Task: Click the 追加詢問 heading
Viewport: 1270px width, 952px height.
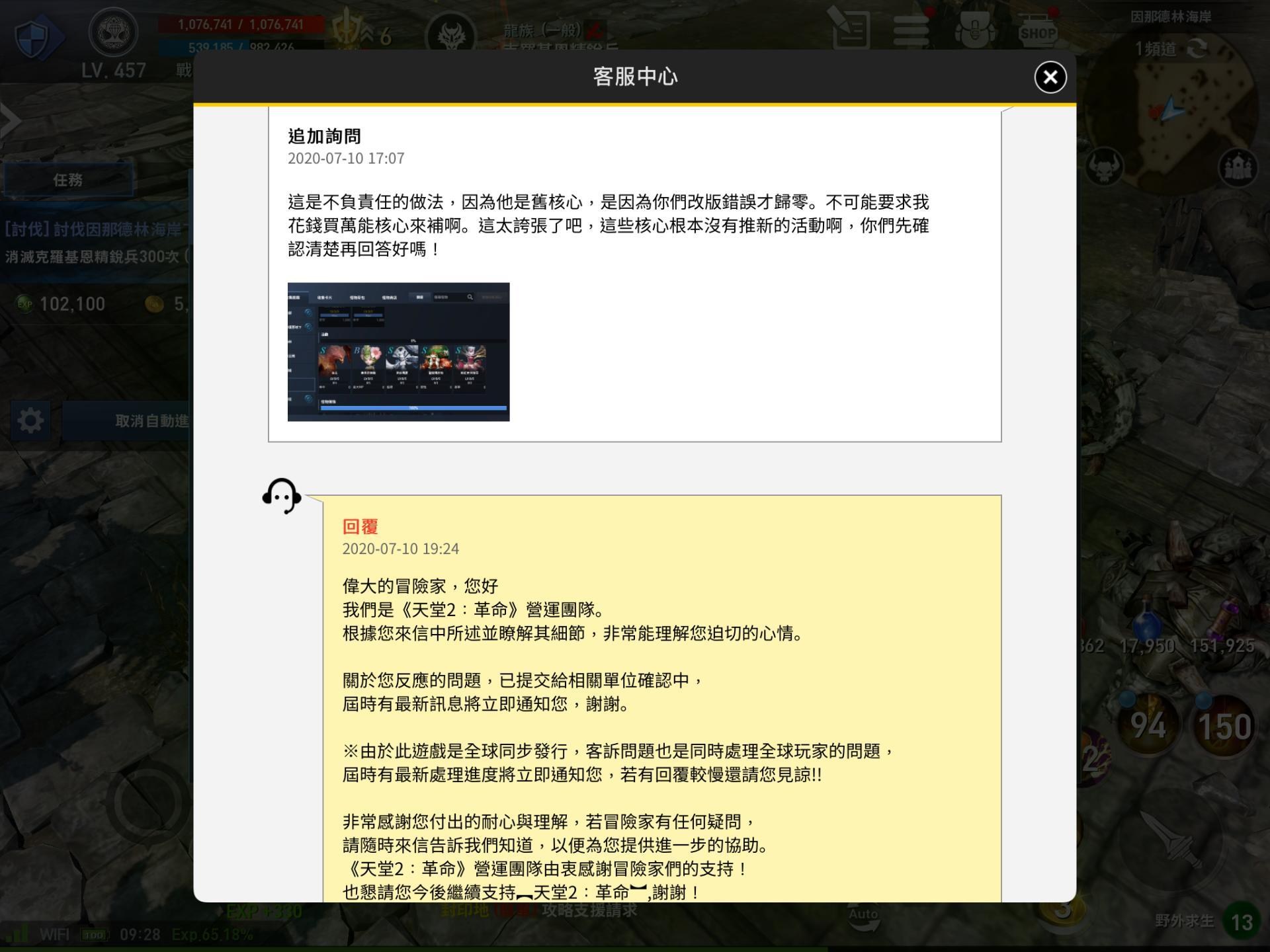Action: pos(324,136)
